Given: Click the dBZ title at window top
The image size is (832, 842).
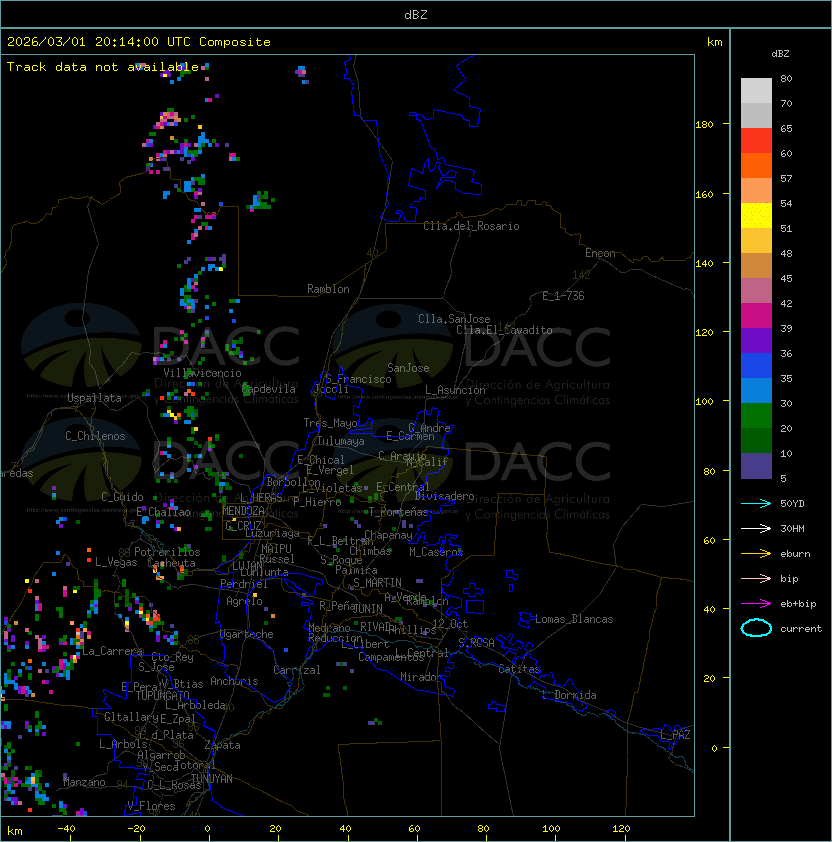Looking at the screenshot, I should point(415,15).
